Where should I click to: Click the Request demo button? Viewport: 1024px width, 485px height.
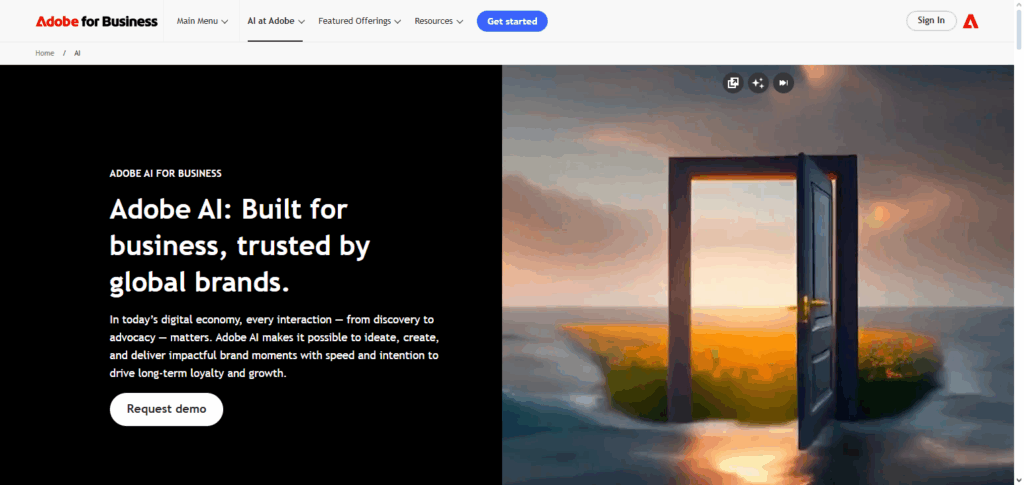[167, 409]
